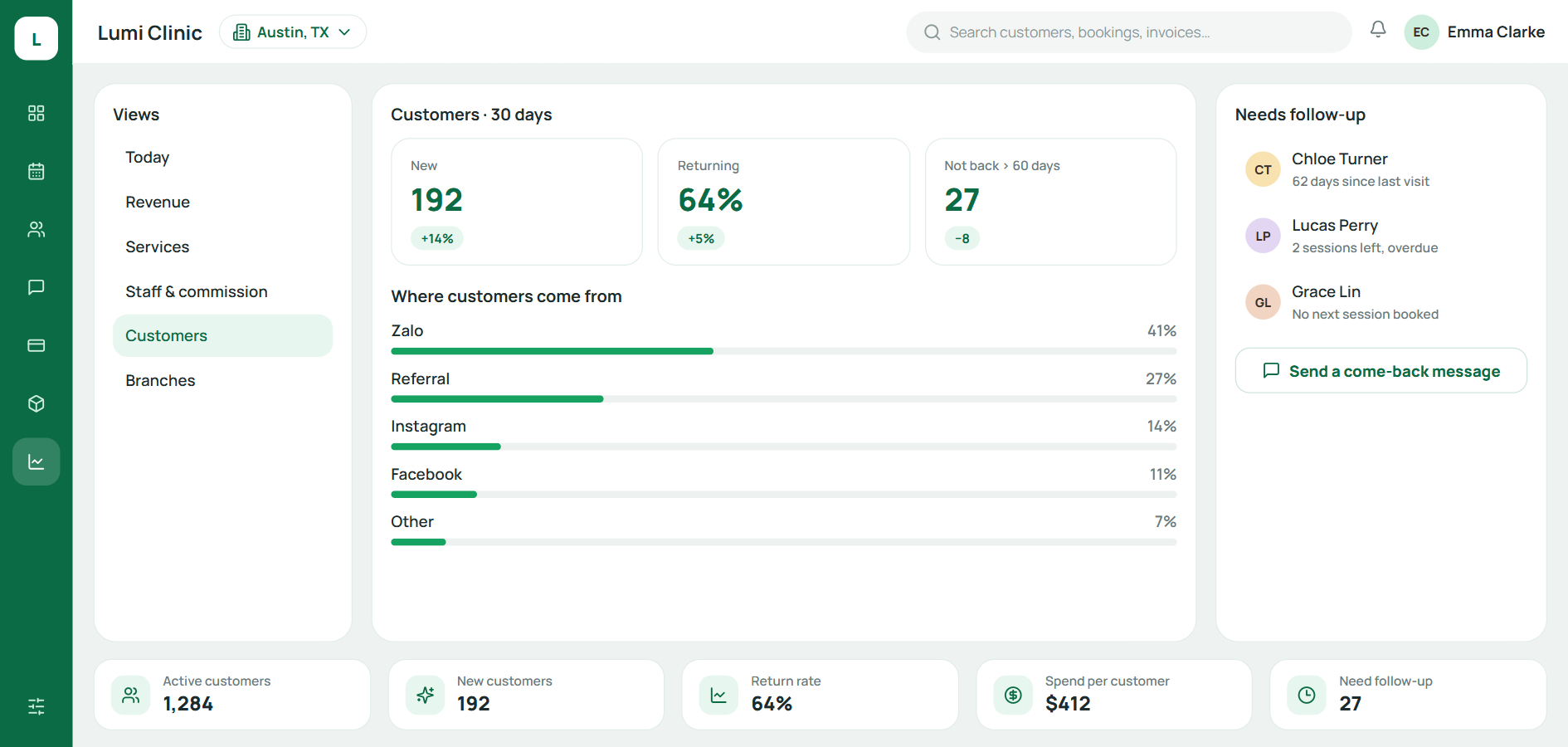Open the Austin, TX branch dropdown
Screen dimensions: 1568x747
point(293,32)
